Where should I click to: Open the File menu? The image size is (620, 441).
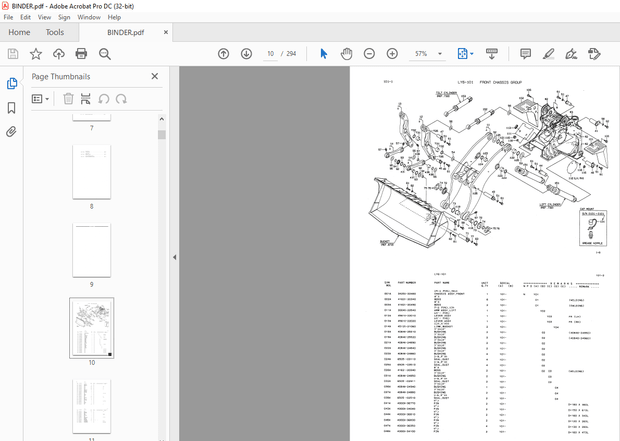pyautogui.click(x=8, y=17)
